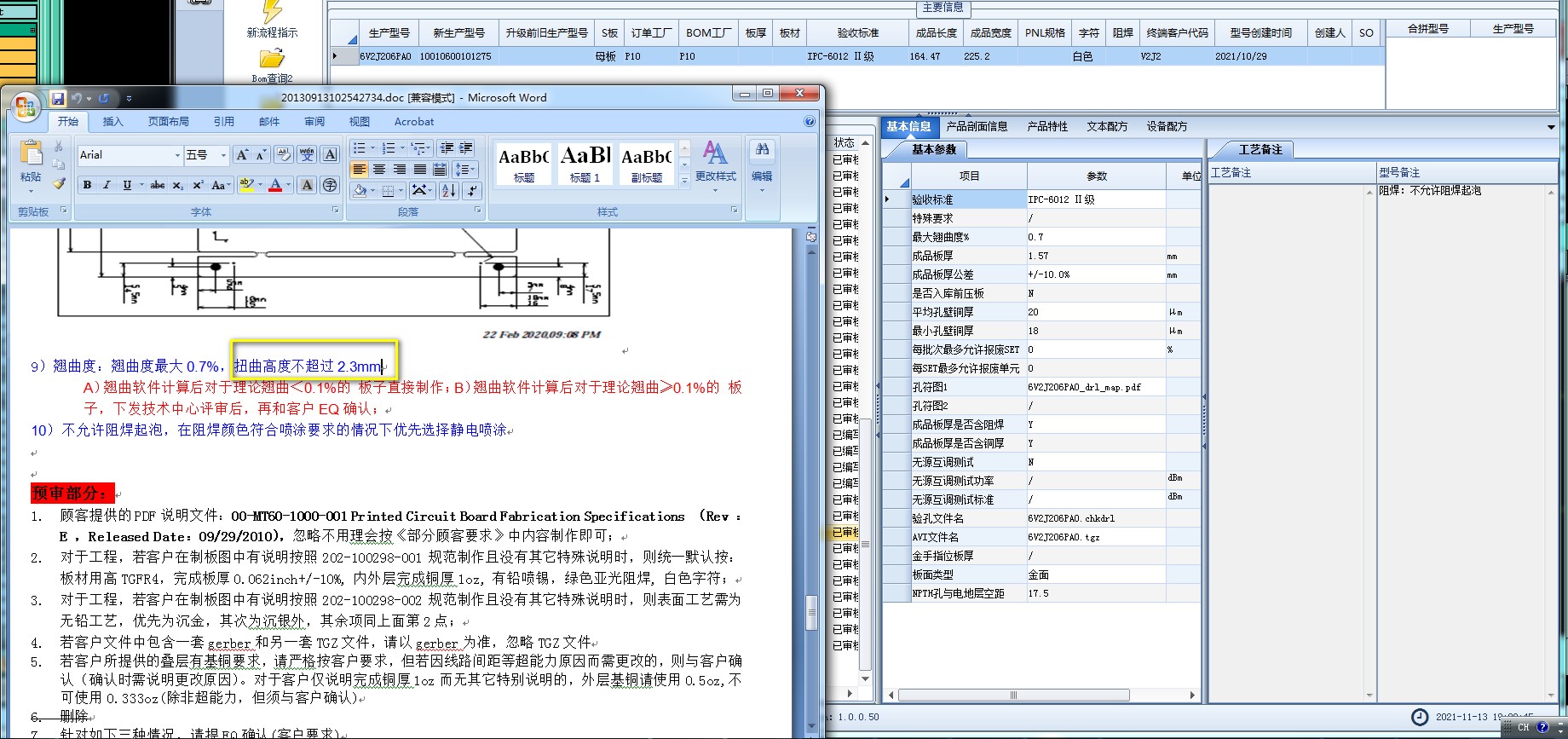
Task: Open the change case Aa dropdown
Action: click(221, 185)
